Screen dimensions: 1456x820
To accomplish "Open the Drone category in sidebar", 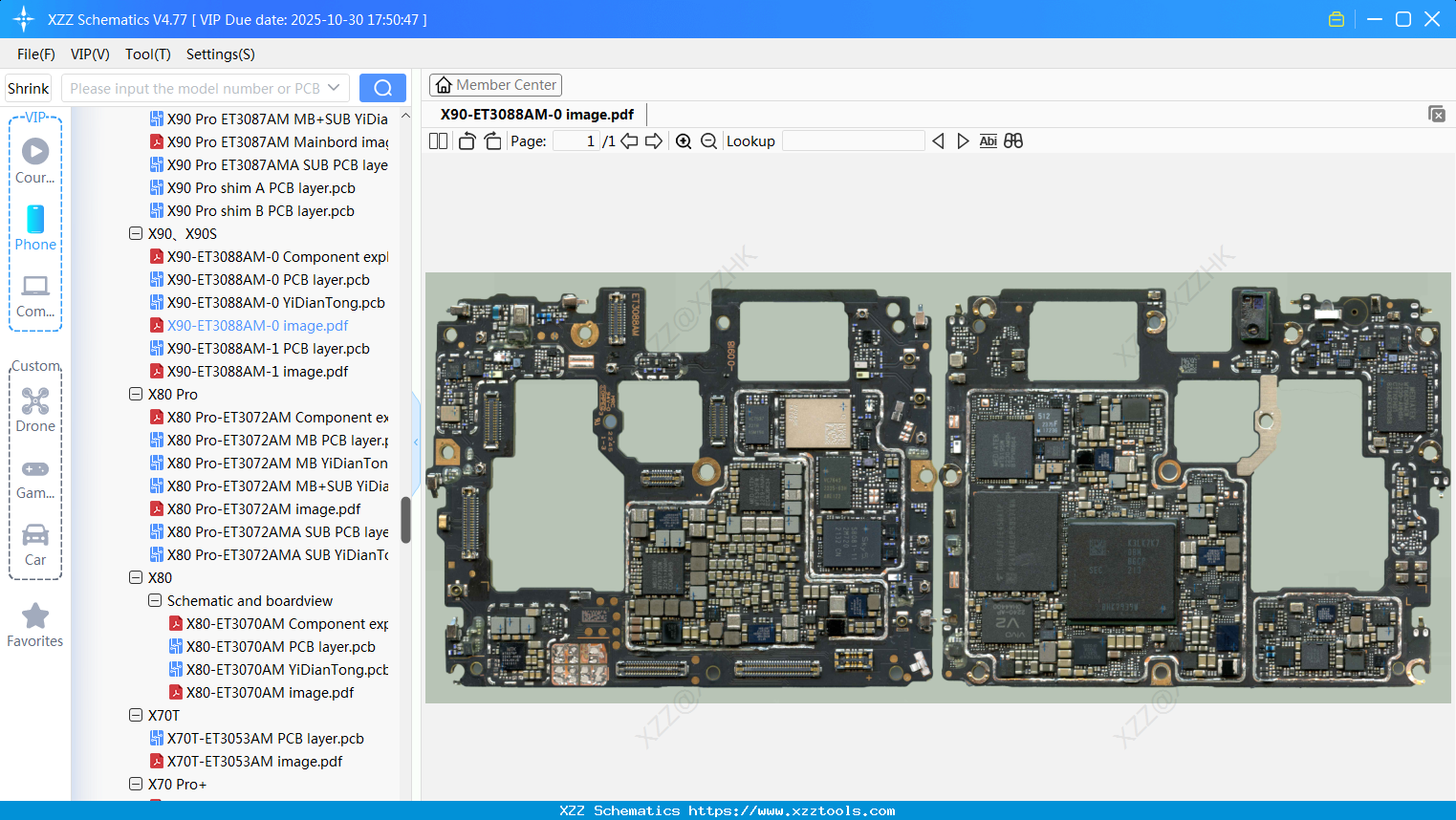I will tap(35, 410).
